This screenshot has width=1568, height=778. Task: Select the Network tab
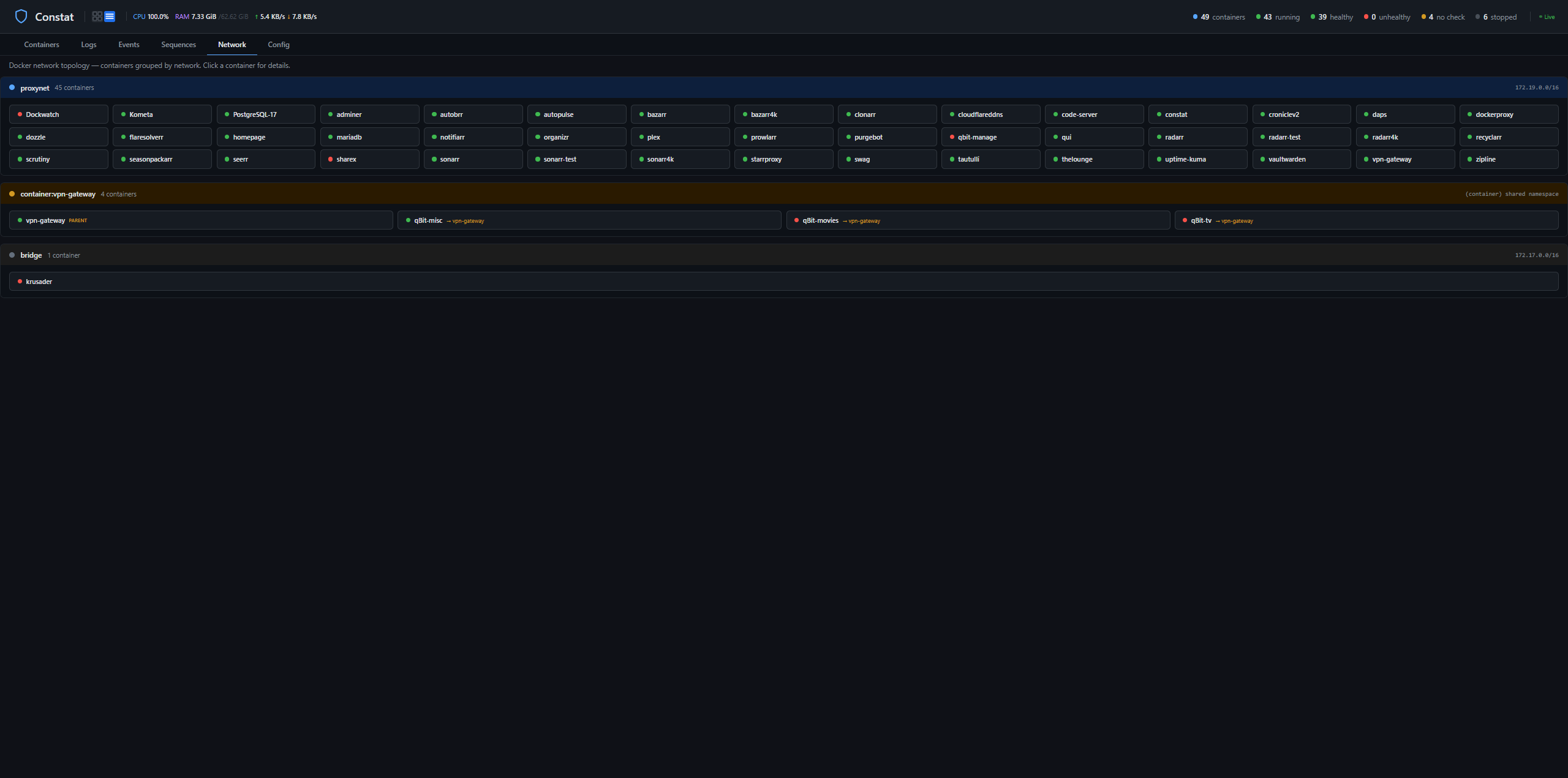click(x=232, y=45)
